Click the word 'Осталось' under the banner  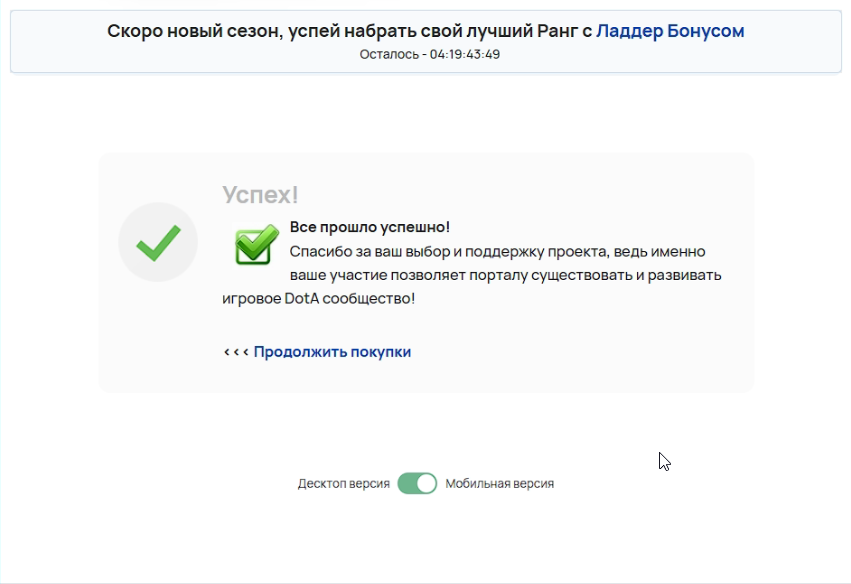pyautogui.click(x=389, y=54)
